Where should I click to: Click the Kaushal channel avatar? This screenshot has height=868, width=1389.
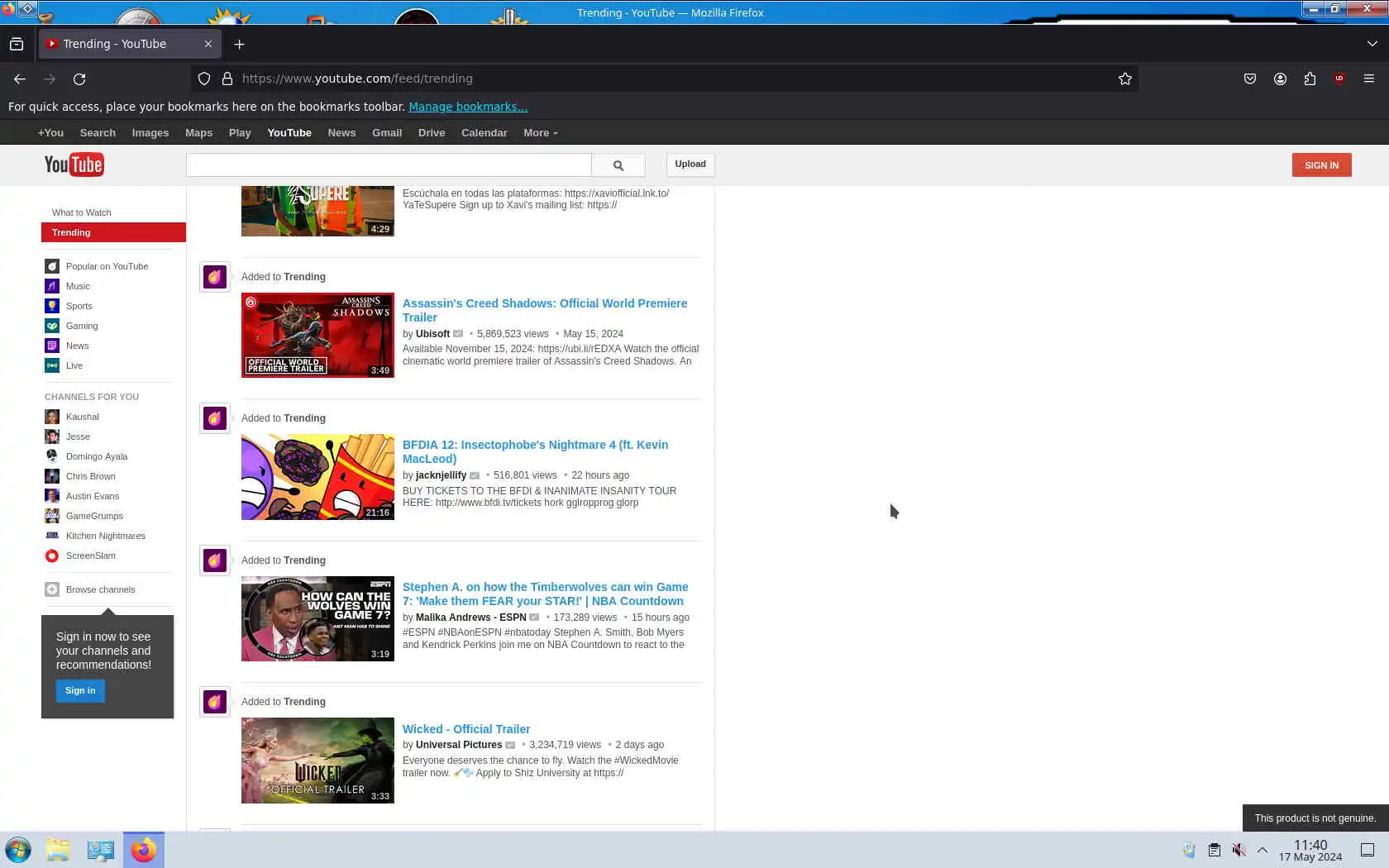pyautogui.click(x=52, y=417)
